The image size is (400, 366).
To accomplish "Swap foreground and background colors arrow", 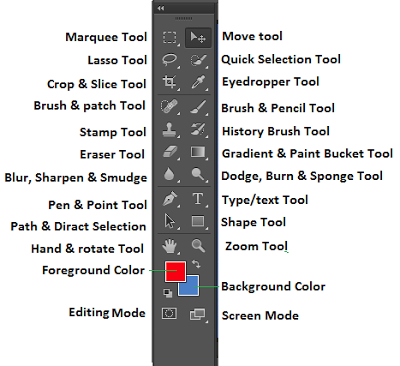I will coord(197,264).
